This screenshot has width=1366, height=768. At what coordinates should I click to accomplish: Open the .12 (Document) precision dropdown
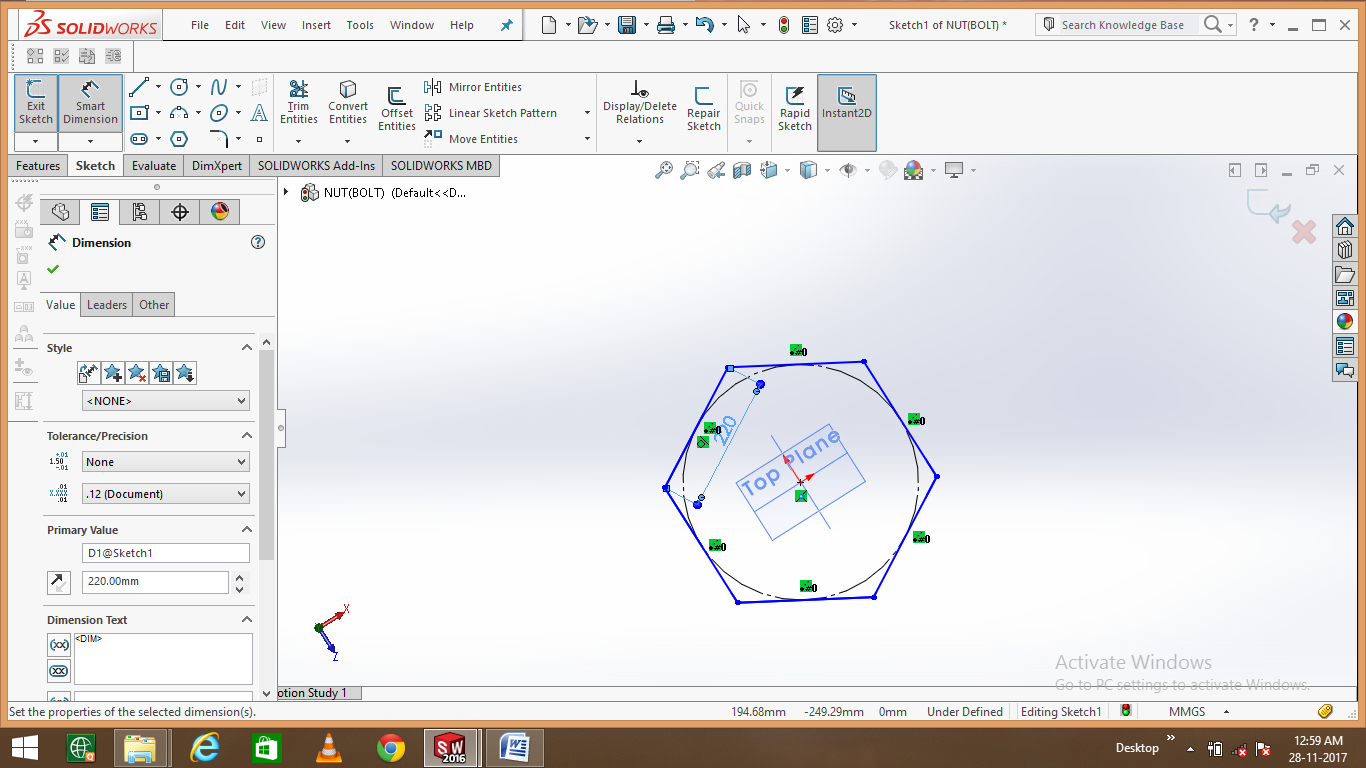[165, 493]
